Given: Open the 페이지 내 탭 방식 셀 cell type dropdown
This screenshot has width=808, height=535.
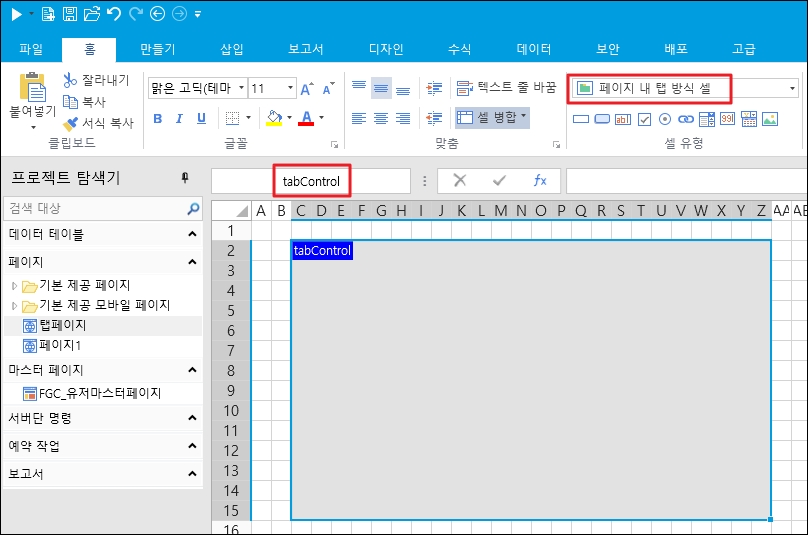Looking at the screenshot, I should click(x=792, y=88).
